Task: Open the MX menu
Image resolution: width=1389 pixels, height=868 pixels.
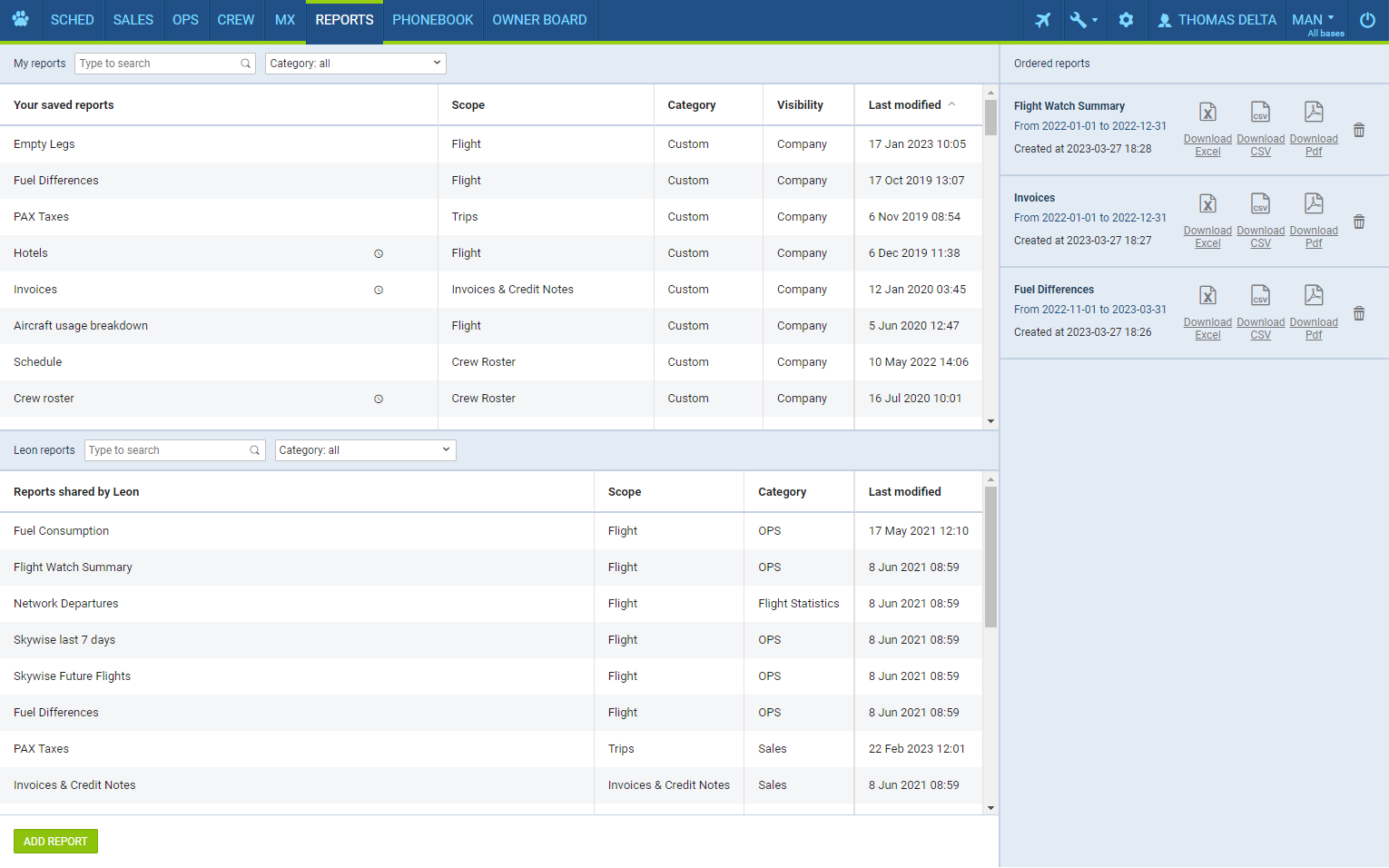Action: point(285,20)
